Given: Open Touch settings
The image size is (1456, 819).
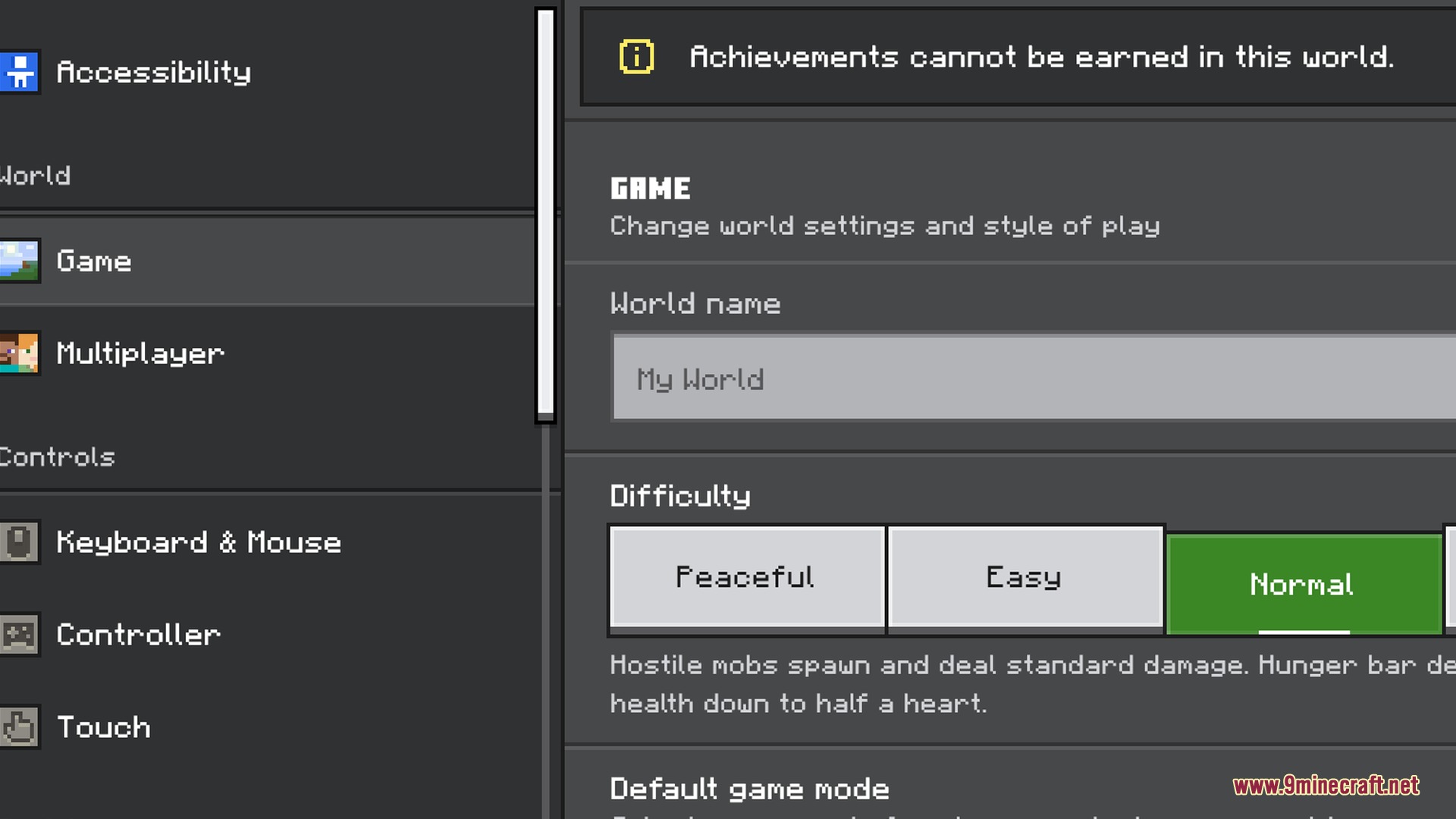Looking at the screenshot, I should click(x=267, y=727).
